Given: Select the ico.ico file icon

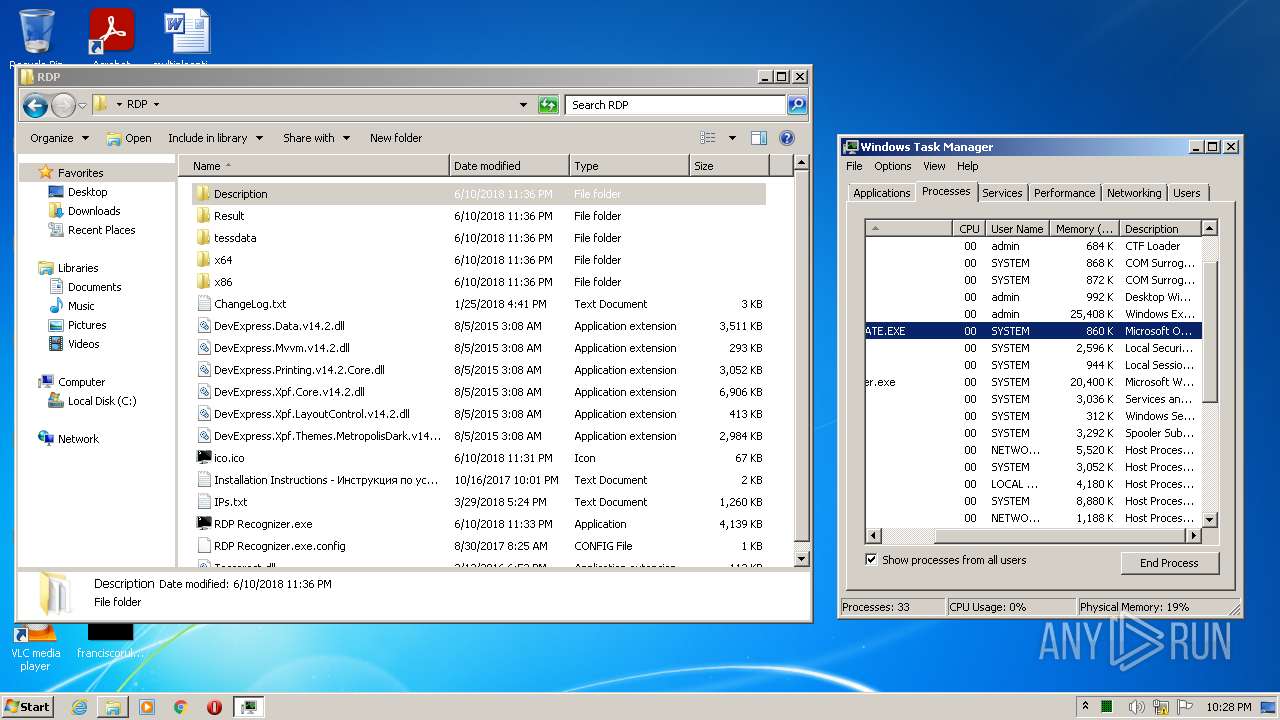Looking at the screenshot, I should click(204, 458).
